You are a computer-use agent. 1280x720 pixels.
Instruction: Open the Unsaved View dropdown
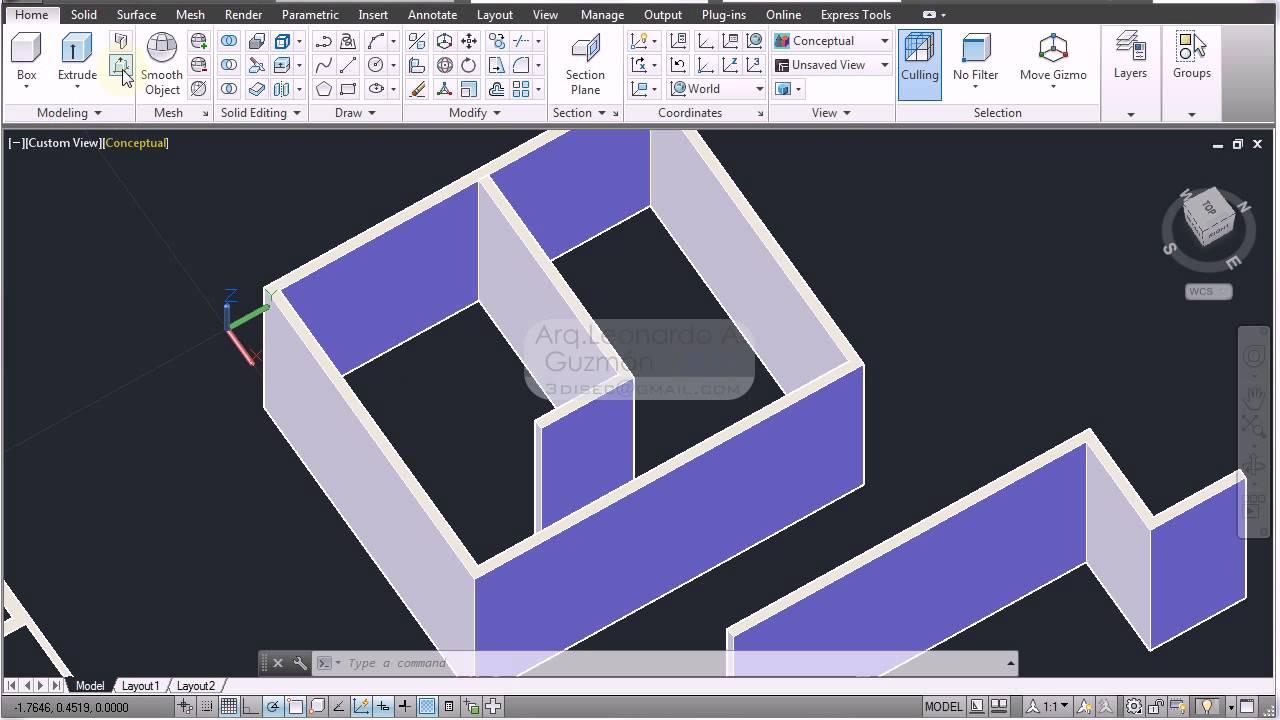tap(832, 65)
